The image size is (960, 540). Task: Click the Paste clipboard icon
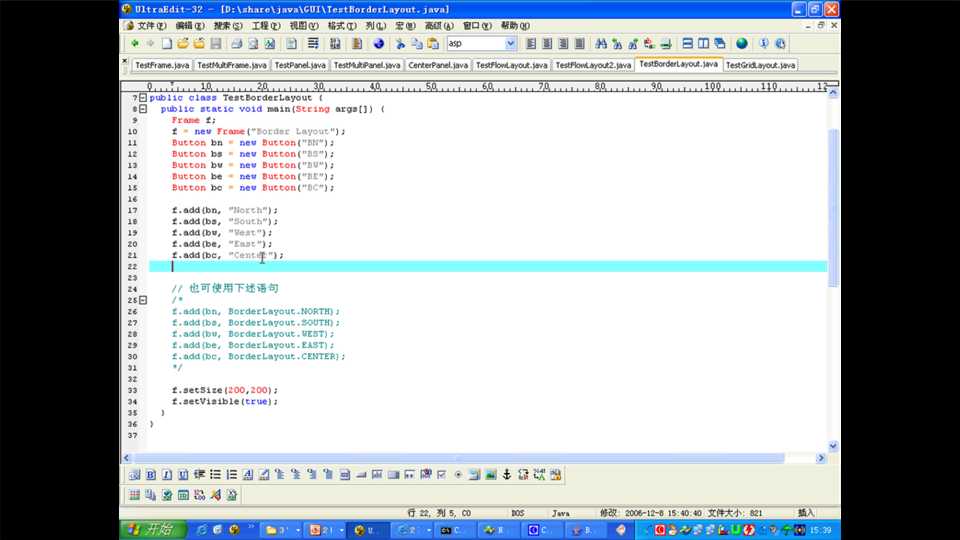(433, 43)
